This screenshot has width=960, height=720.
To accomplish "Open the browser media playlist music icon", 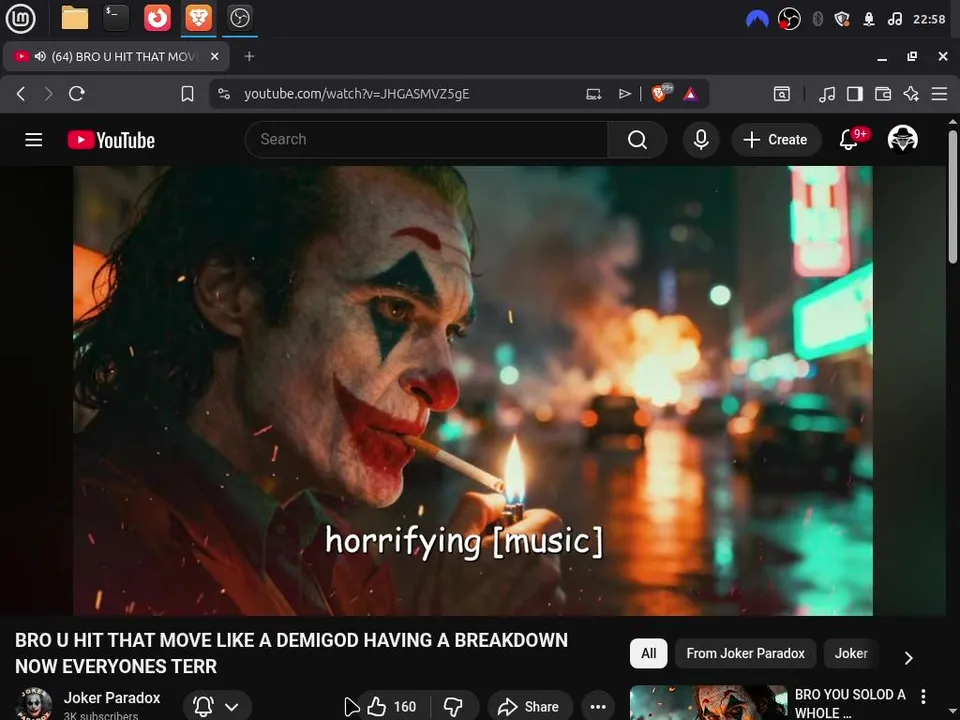I will coord(827,94).
